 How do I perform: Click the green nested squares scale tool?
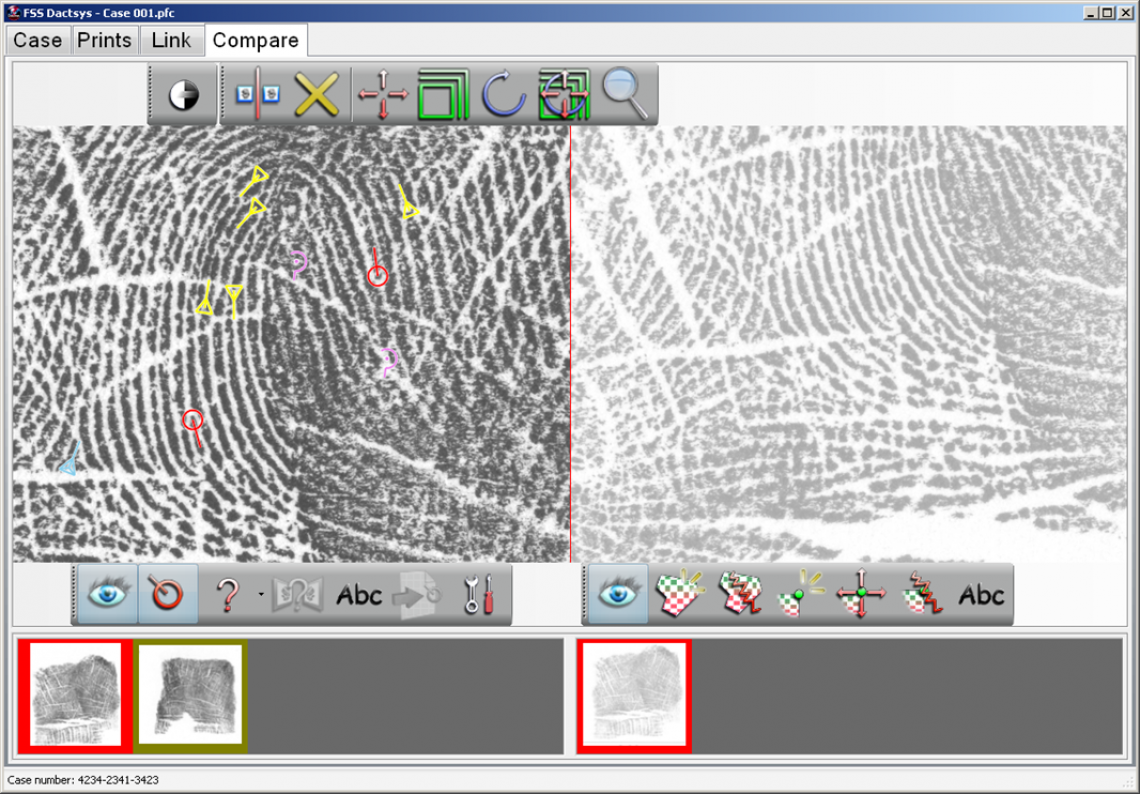point(443,95)
